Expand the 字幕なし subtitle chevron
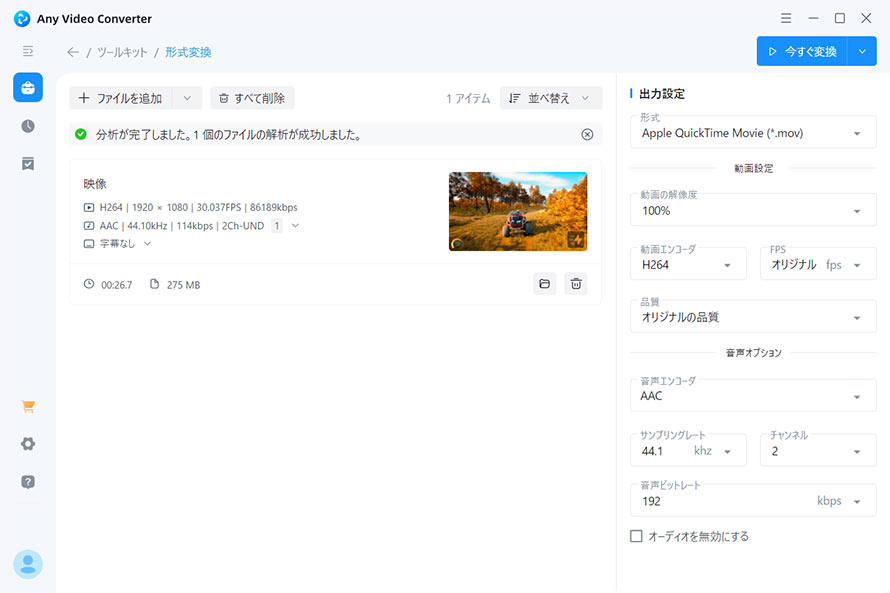 click(x=148, y=243)
